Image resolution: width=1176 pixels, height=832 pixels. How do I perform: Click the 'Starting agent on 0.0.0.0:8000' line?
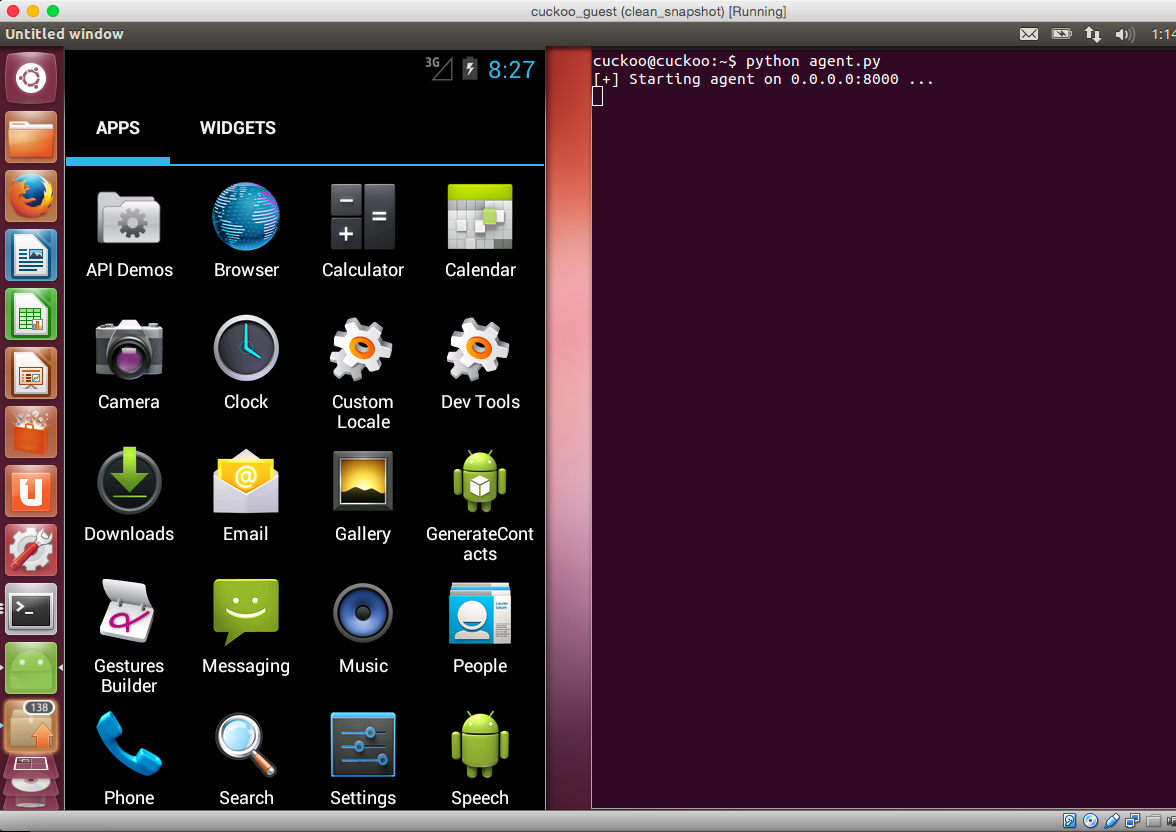(x=764, y=79)
